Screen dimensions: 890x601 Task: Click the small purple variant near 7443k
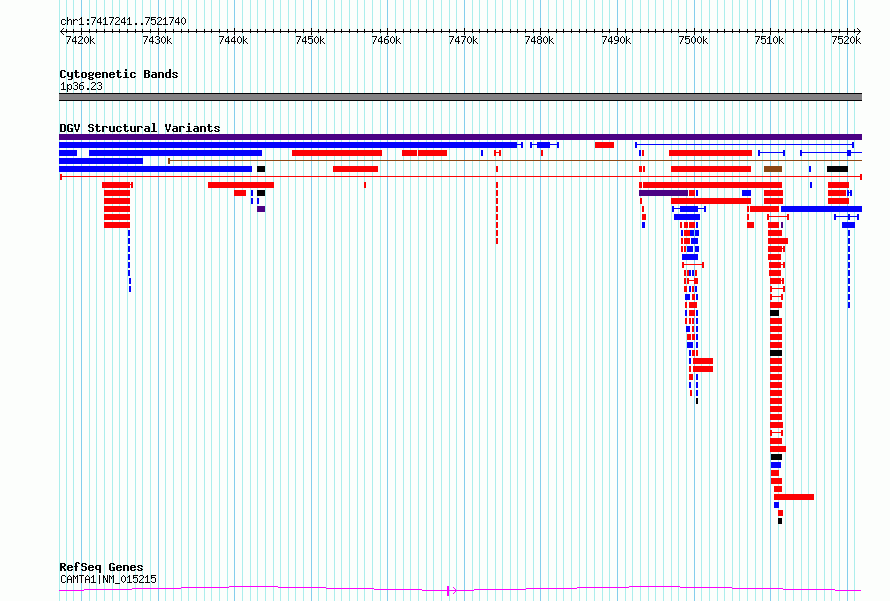pos(261,209)
